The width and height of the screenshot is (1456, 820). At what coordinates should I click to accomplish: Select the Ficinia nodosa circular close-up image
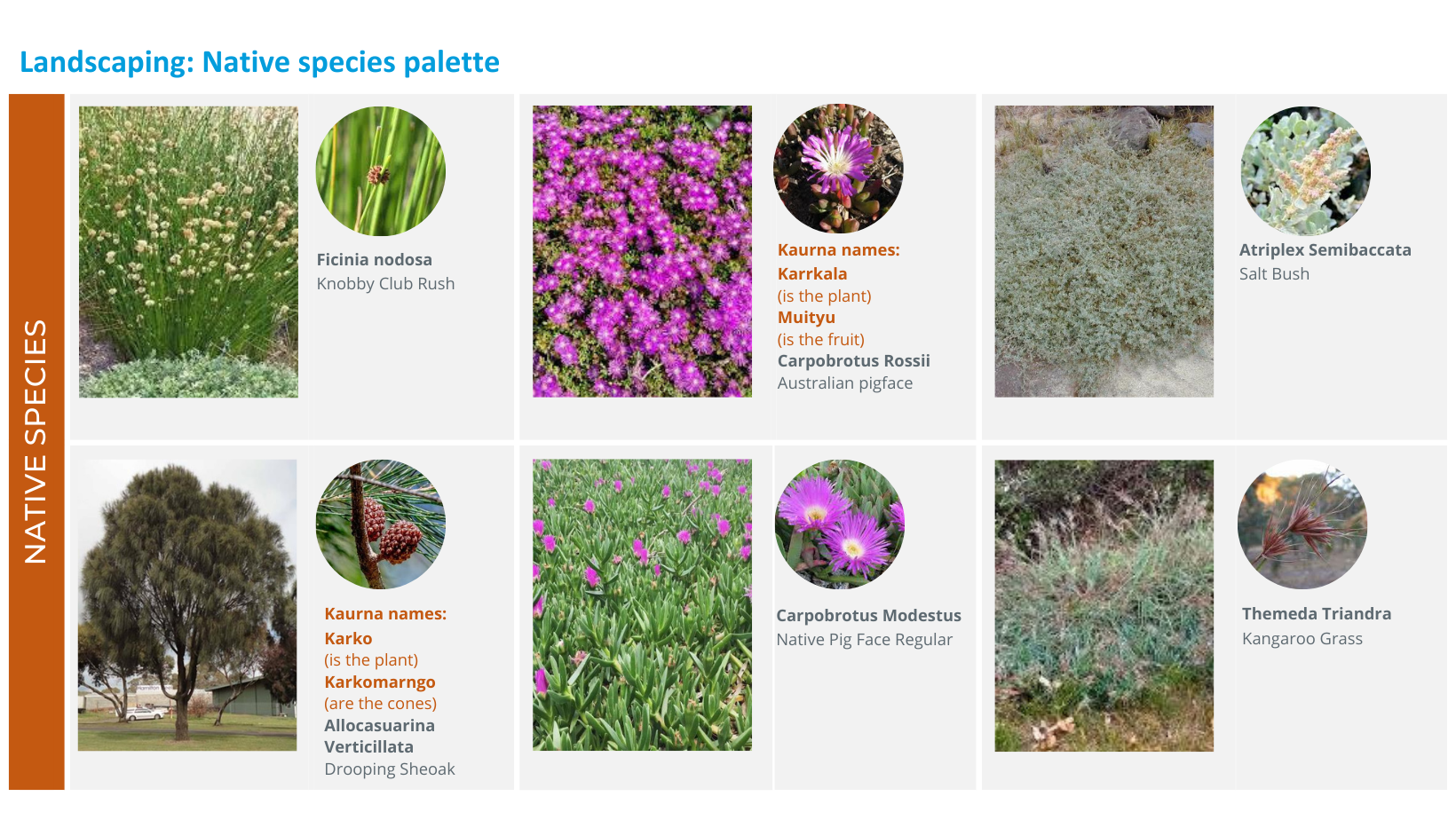[x=381, y=171]
